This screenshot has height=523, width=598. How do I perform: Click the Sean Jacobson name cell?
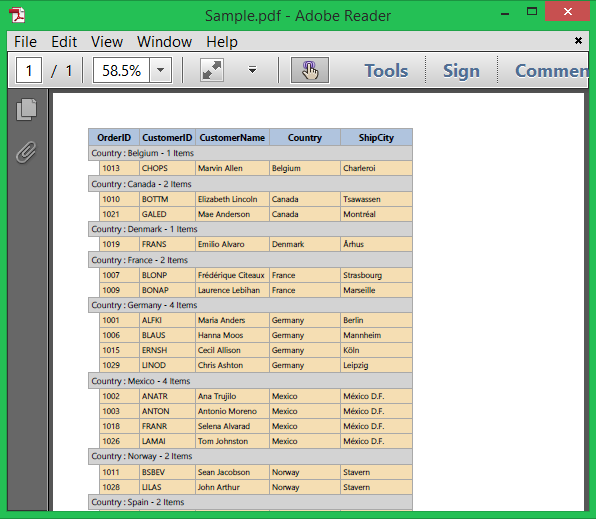232,472
